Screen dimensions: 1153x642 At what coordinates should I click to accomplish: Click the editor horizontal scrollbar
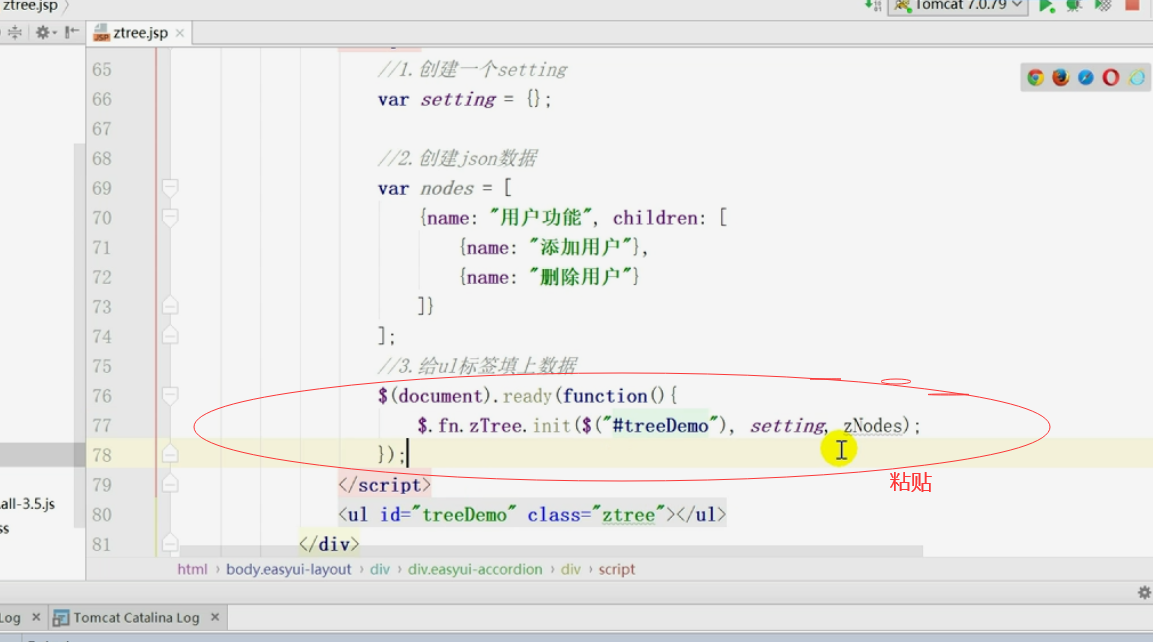(x=551, y=551)
